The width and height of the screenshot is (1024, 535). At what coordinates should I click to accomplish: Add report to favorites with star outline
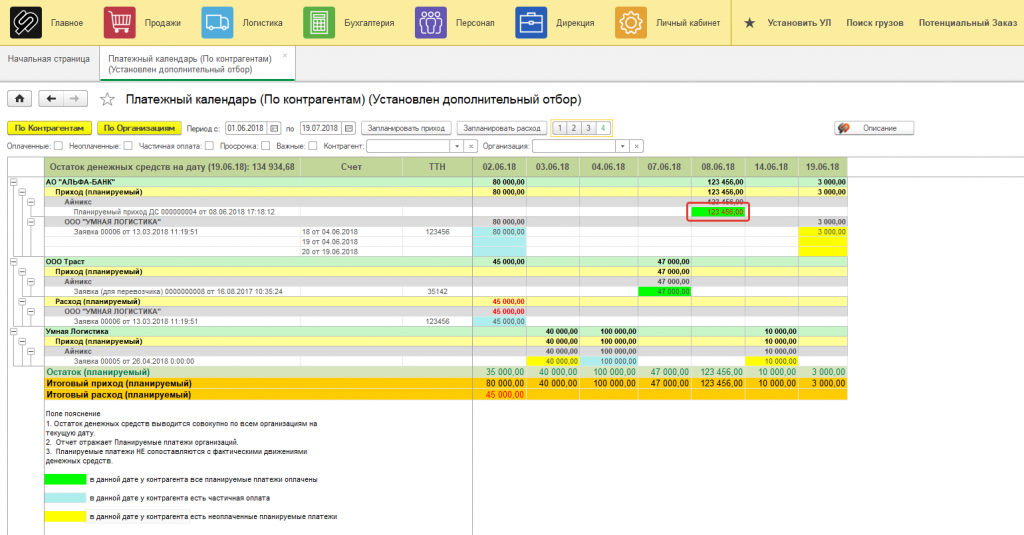[x=107, y=99]
